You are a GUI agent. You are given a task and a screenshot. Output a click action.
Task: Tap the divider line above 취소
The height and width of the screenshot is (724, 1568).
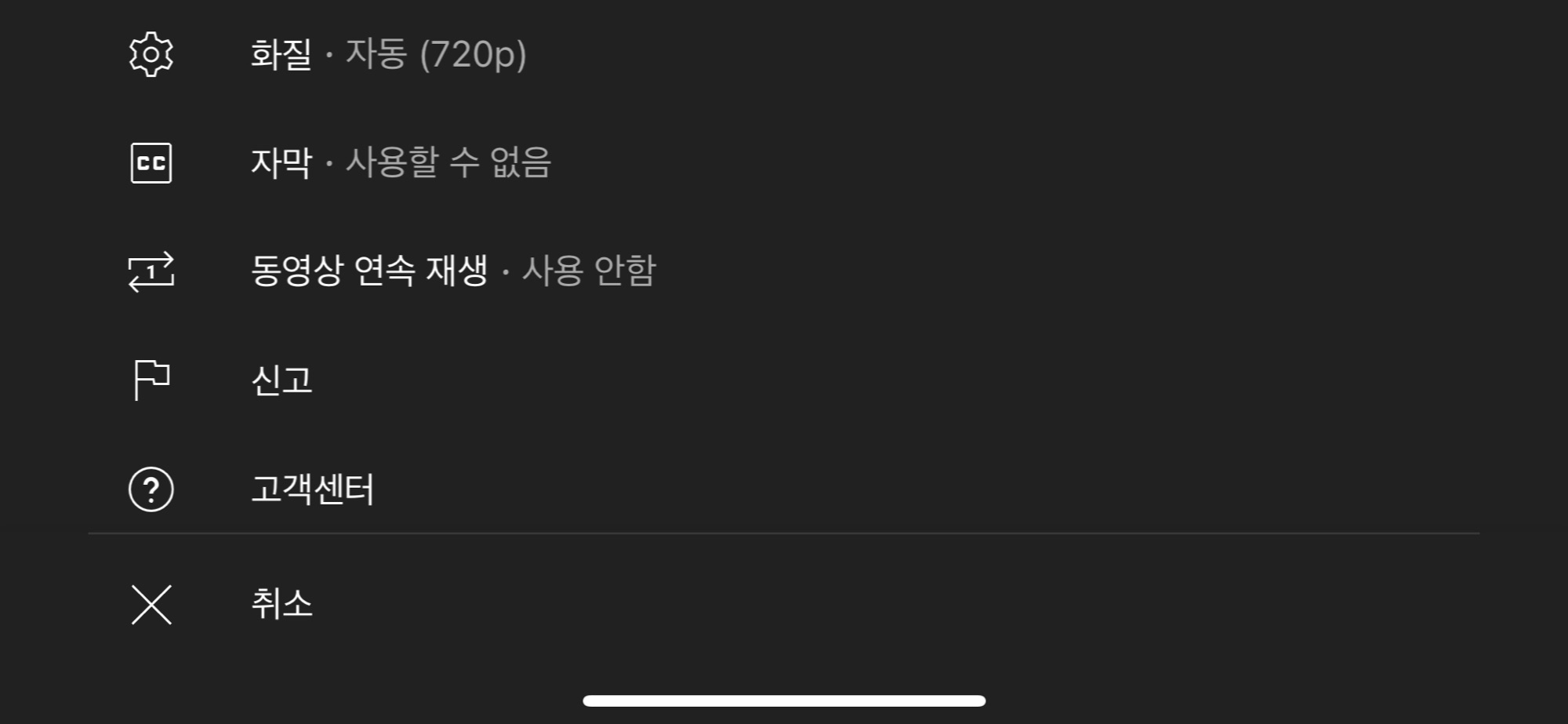pos(784,533)
